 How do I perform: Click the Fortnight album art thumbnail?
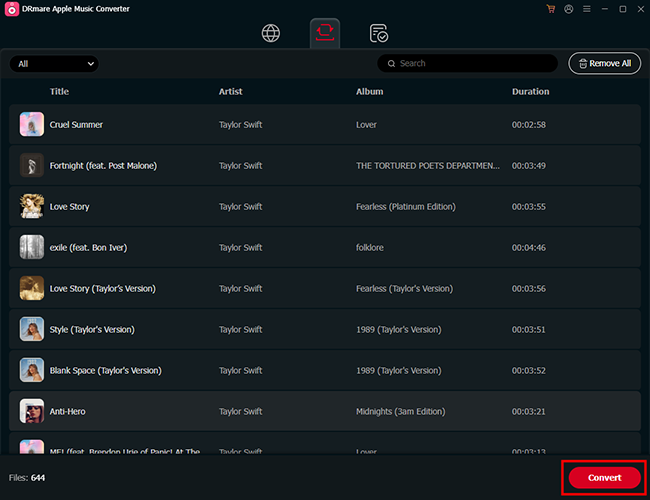point(32,166)
